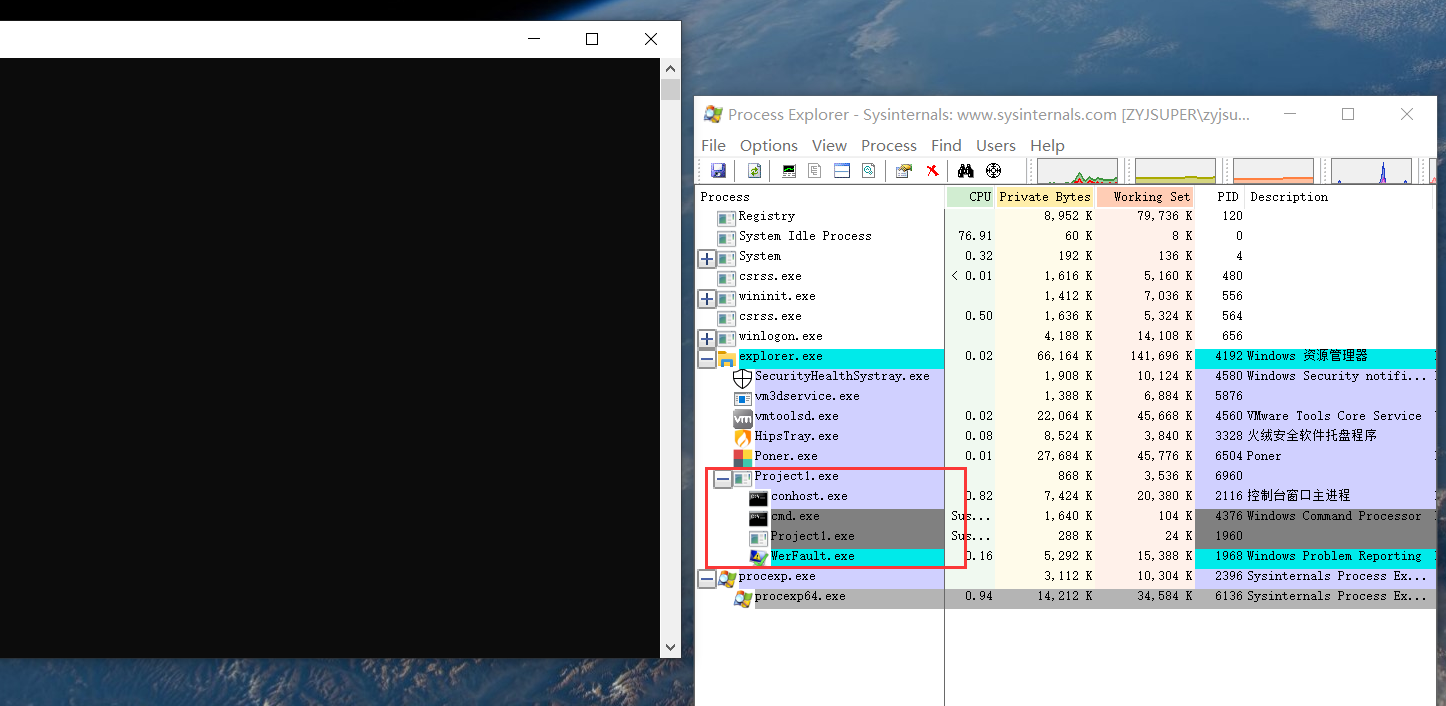The width and height of the screenshot is (1446, 706).
Task: Click the view DLLs/handles toolbar icon
Action: [868, 171]
